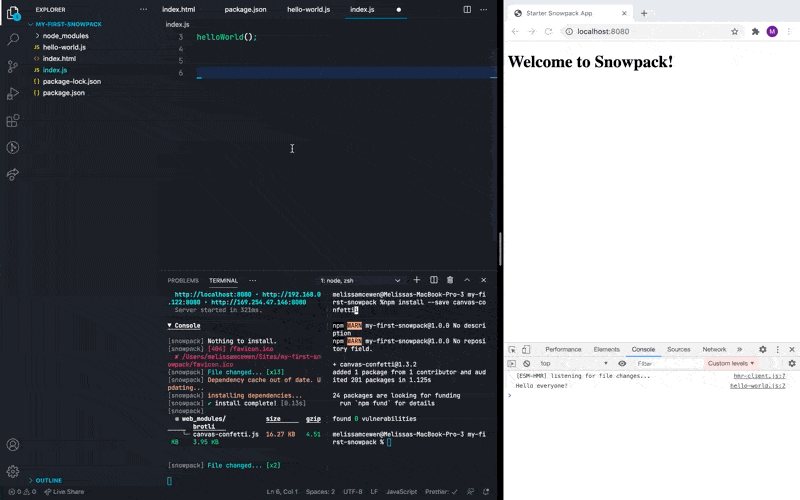Open the hmr-client.js:7 source link

click(x=759, y=375)
